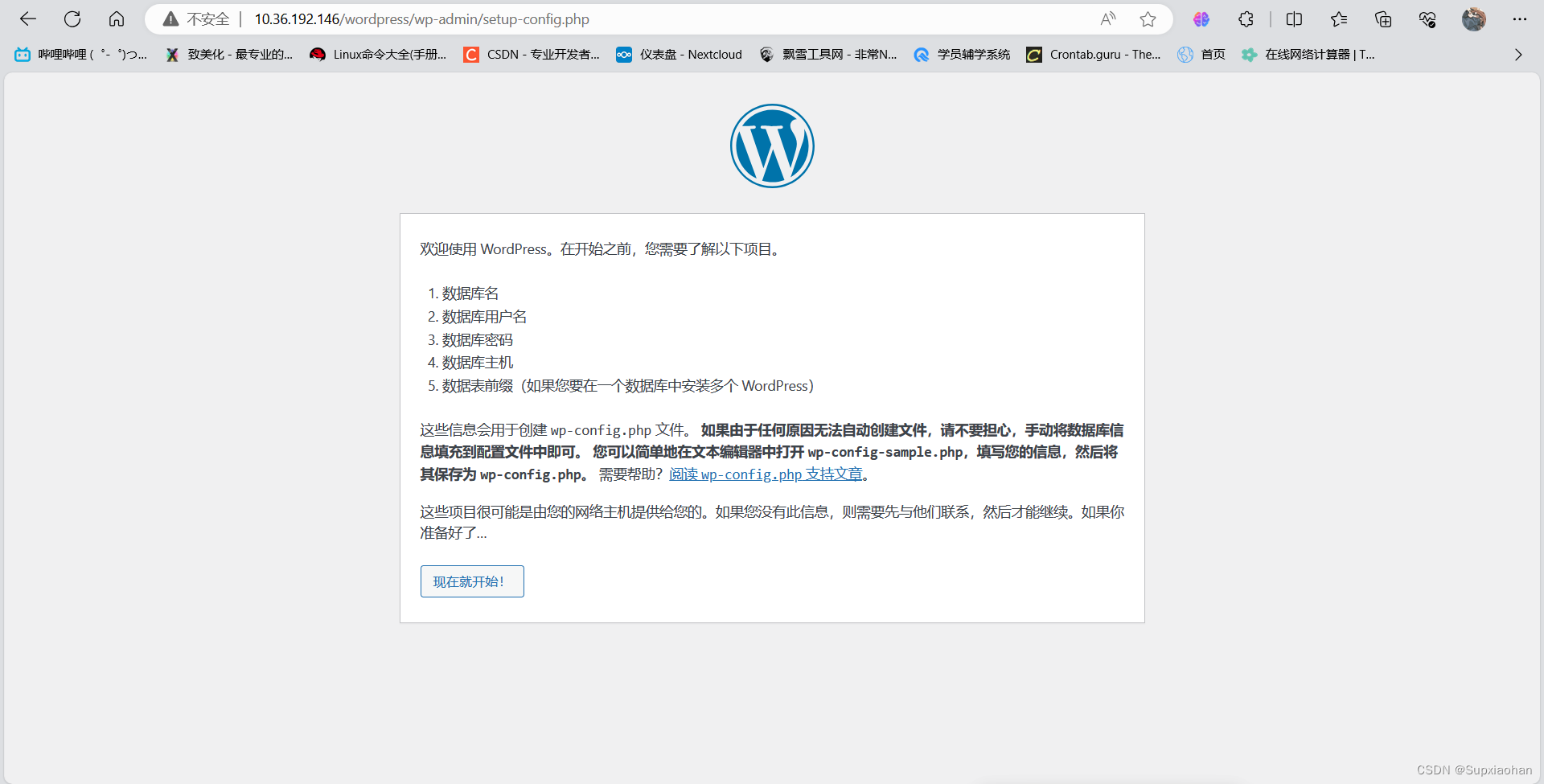This screenshot has height=784, width=1544.
Task: Open the browser home page icon
Action: (x=117, y=18)
